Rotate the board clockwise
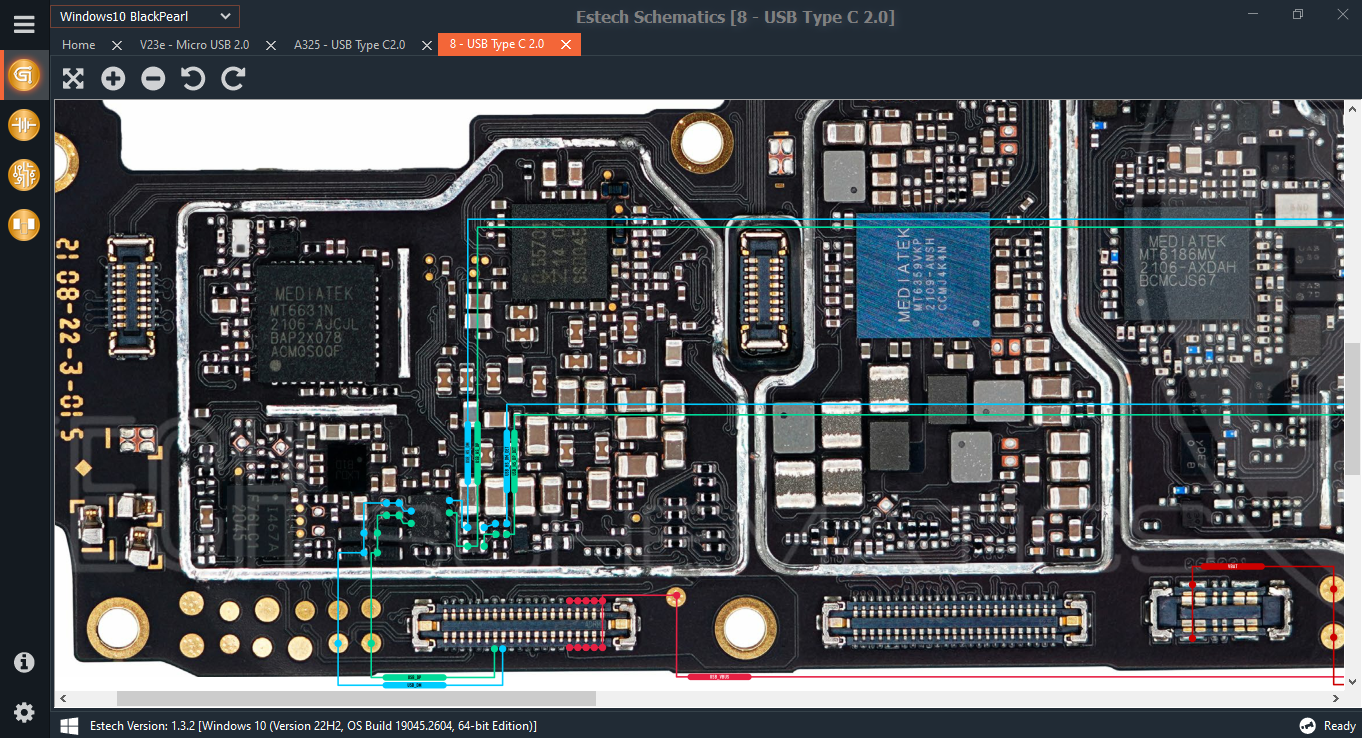The height and width of the screenshot is (738, 1362). click(x=233, y=79)
